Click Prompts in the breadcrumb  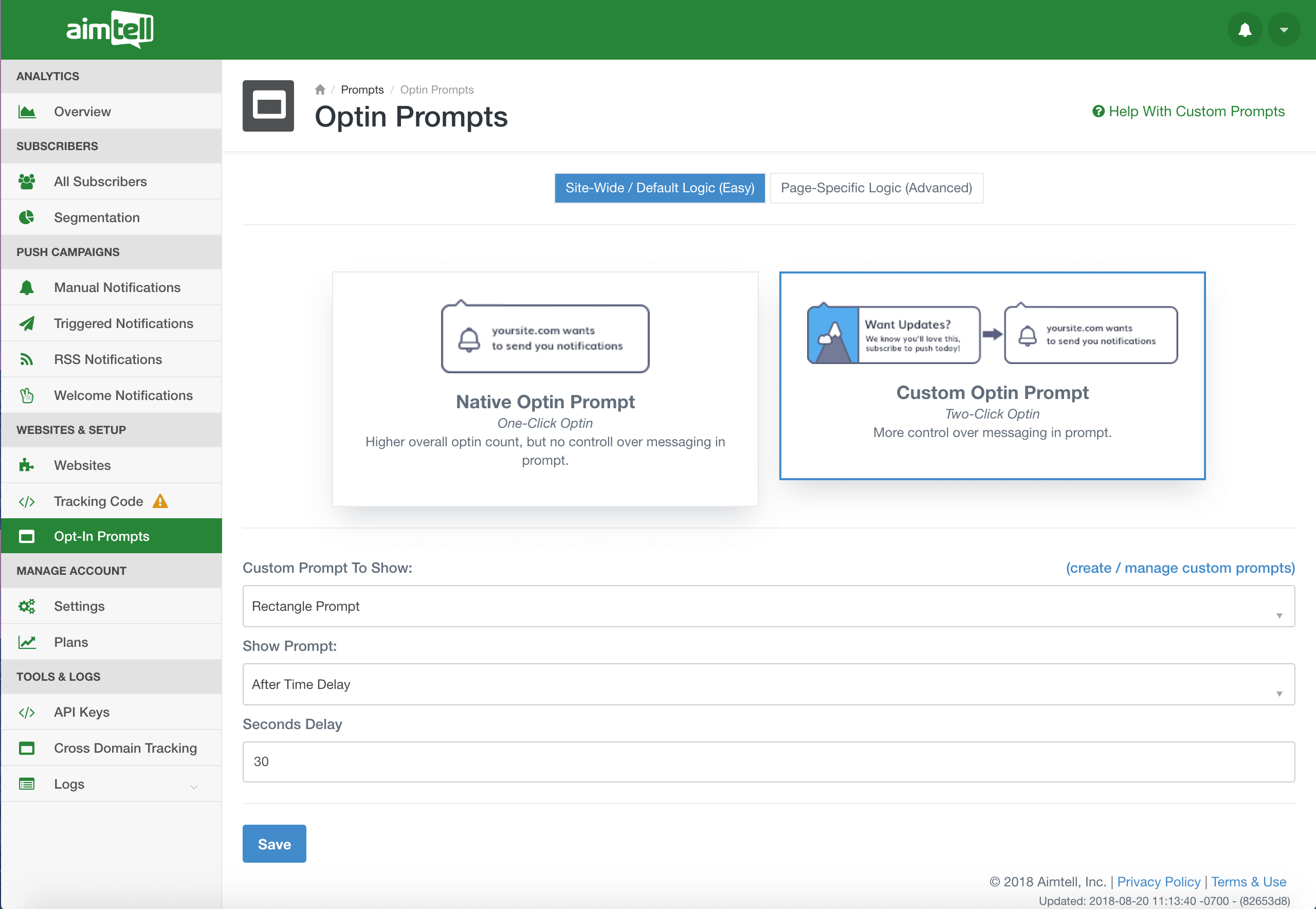pyautogui.click(x=362, y=89)
